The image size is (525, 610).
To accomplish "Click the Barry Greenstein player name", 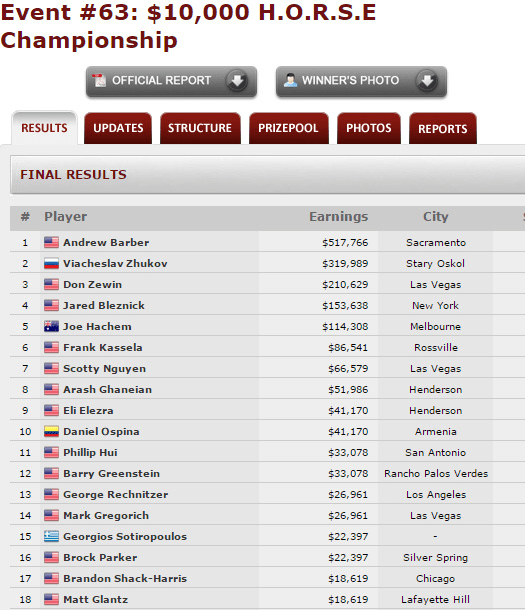I will coord(112,474).
